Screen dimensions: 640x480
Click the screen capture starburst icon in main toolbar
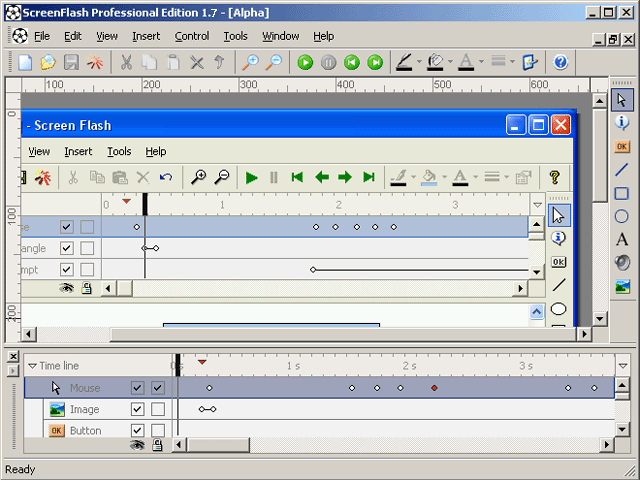(x=95, y=62)
